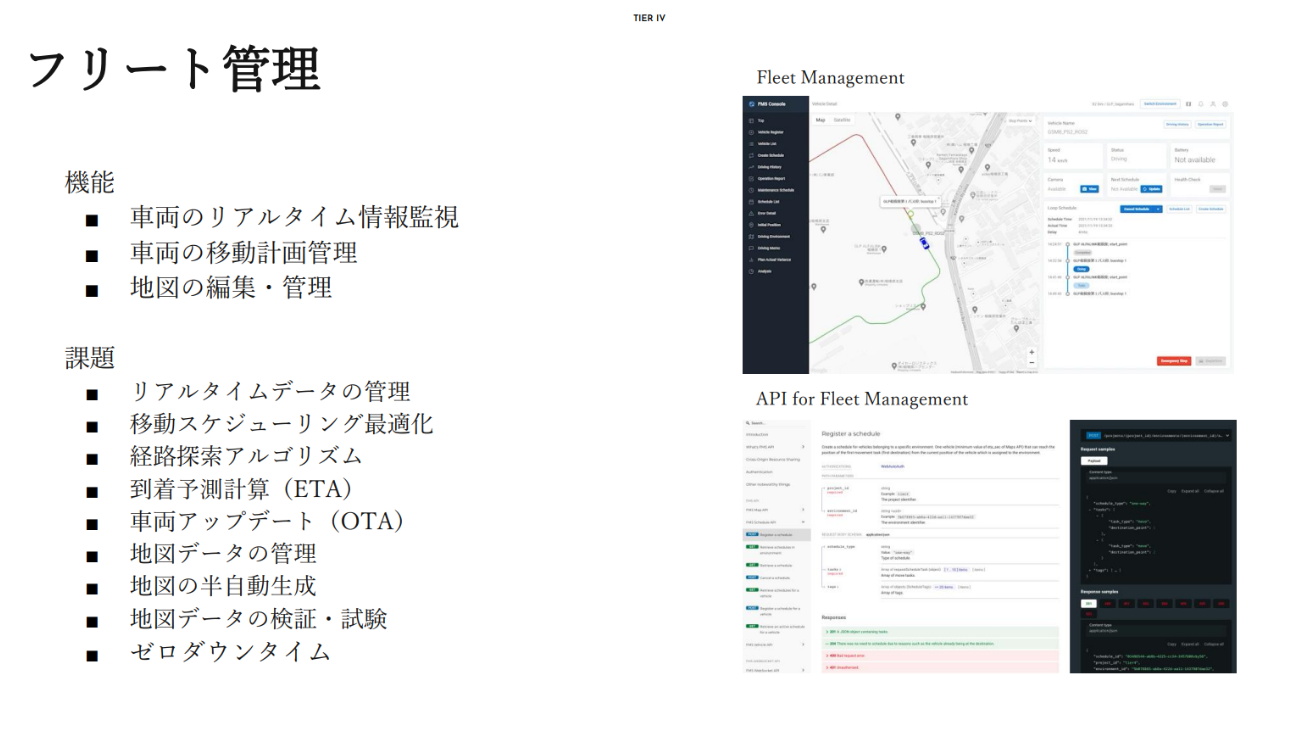Click the Update button under Next Schedule
The image size is (1300, 731).
click(1151, 189)
